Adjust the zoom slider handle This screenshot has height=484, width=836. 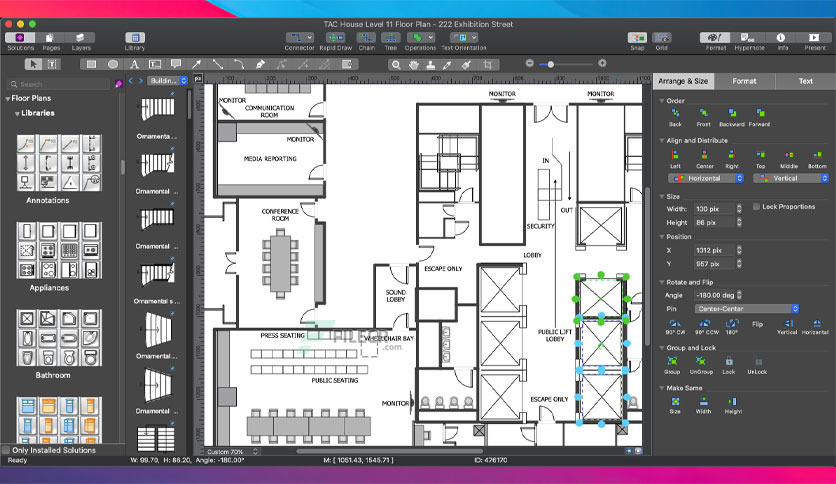551,64
